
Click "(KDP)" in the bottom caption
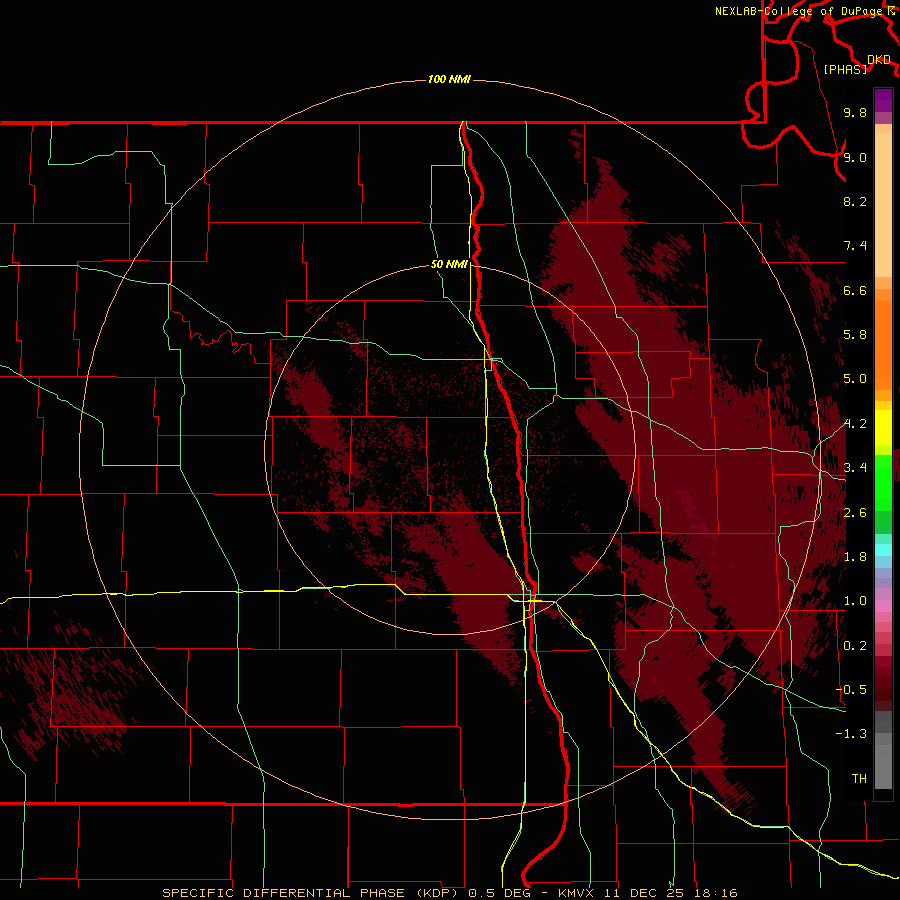[x=435, y=893]
